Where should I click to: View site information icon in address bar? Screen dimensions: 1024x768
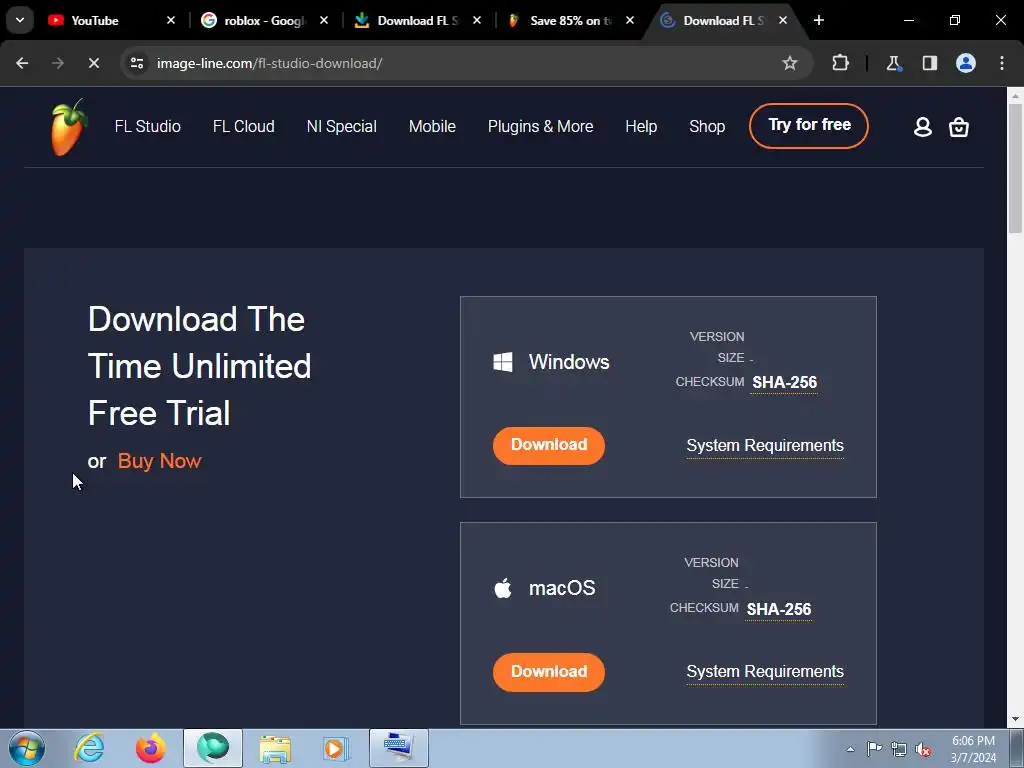[x=137, y=63]
